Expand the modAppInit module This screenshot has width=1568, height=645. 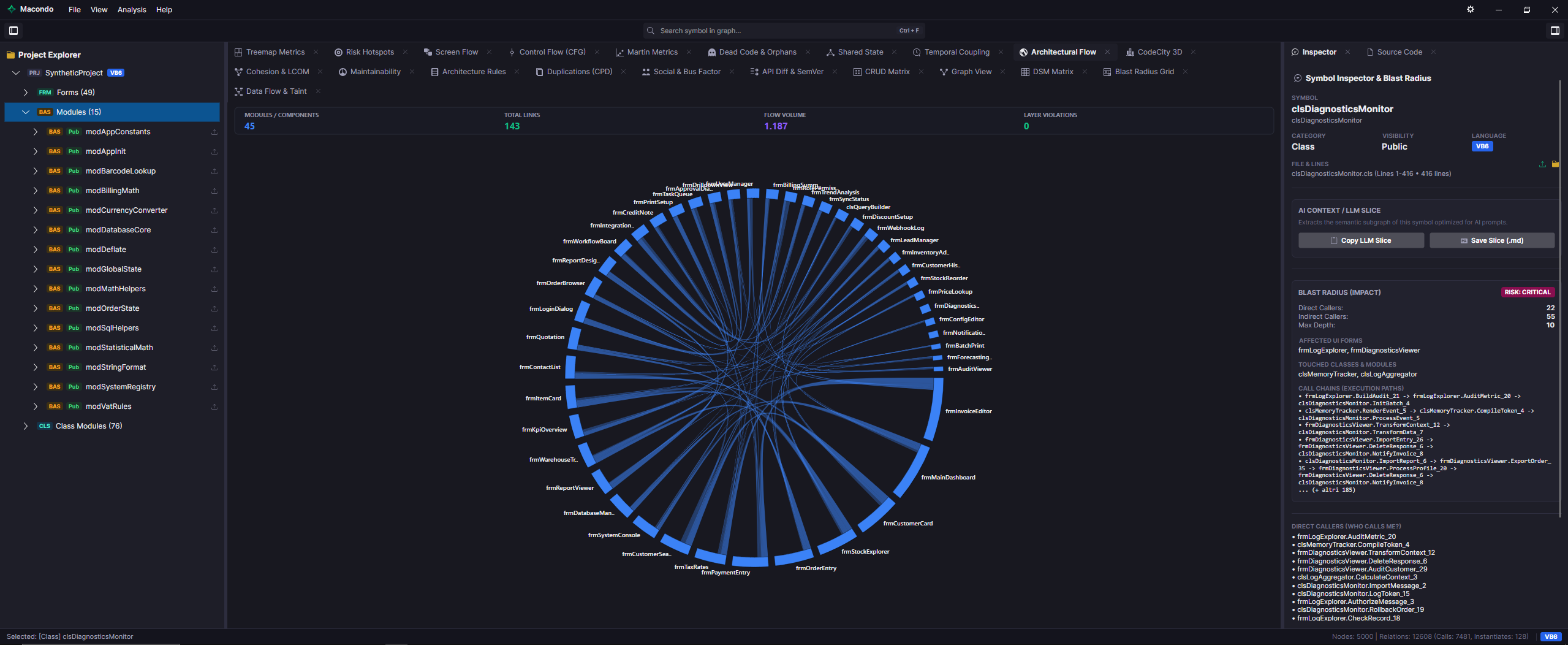point(36,151)
